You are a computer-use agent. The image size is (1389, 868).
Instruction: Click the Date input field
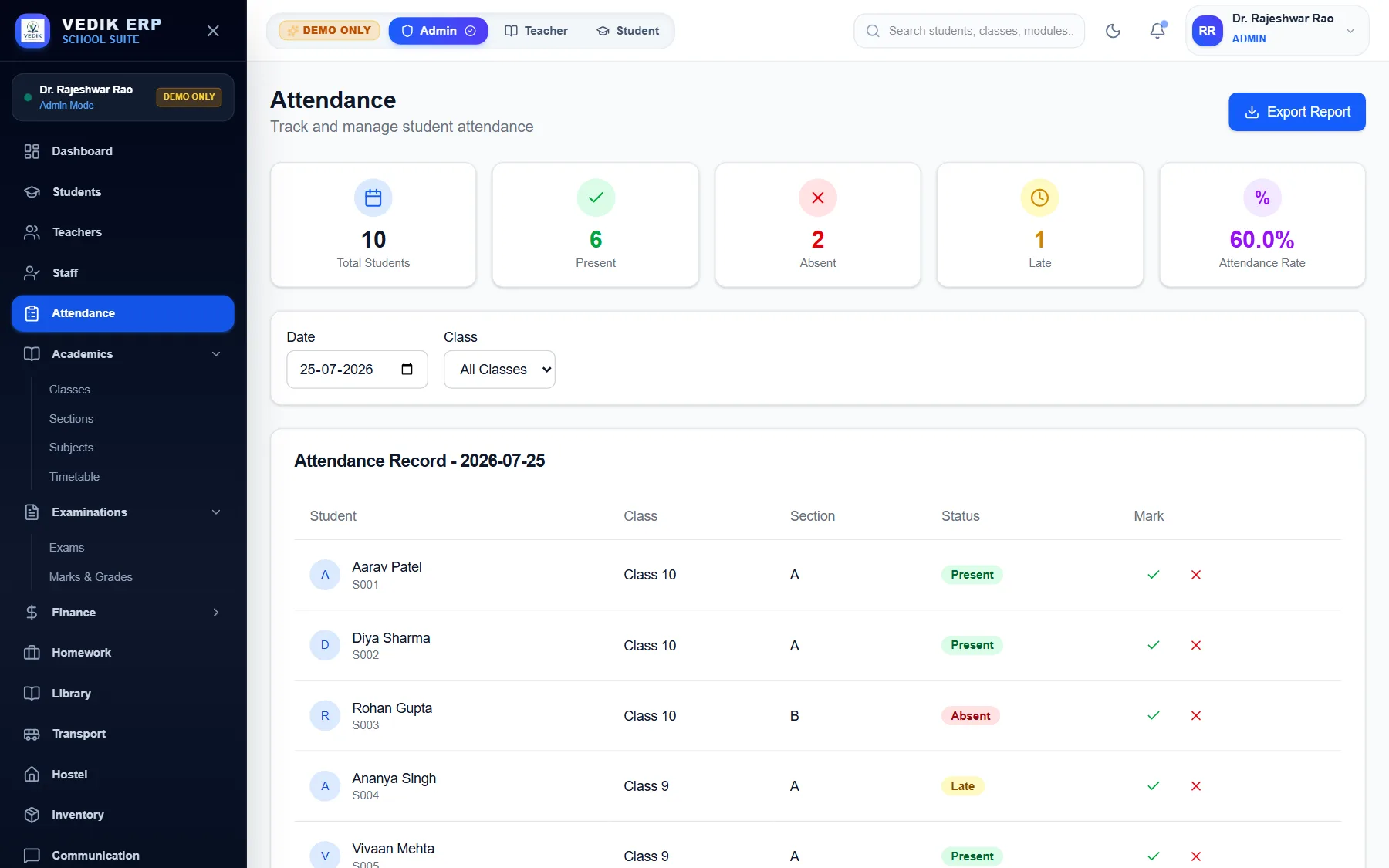[357, 370]
